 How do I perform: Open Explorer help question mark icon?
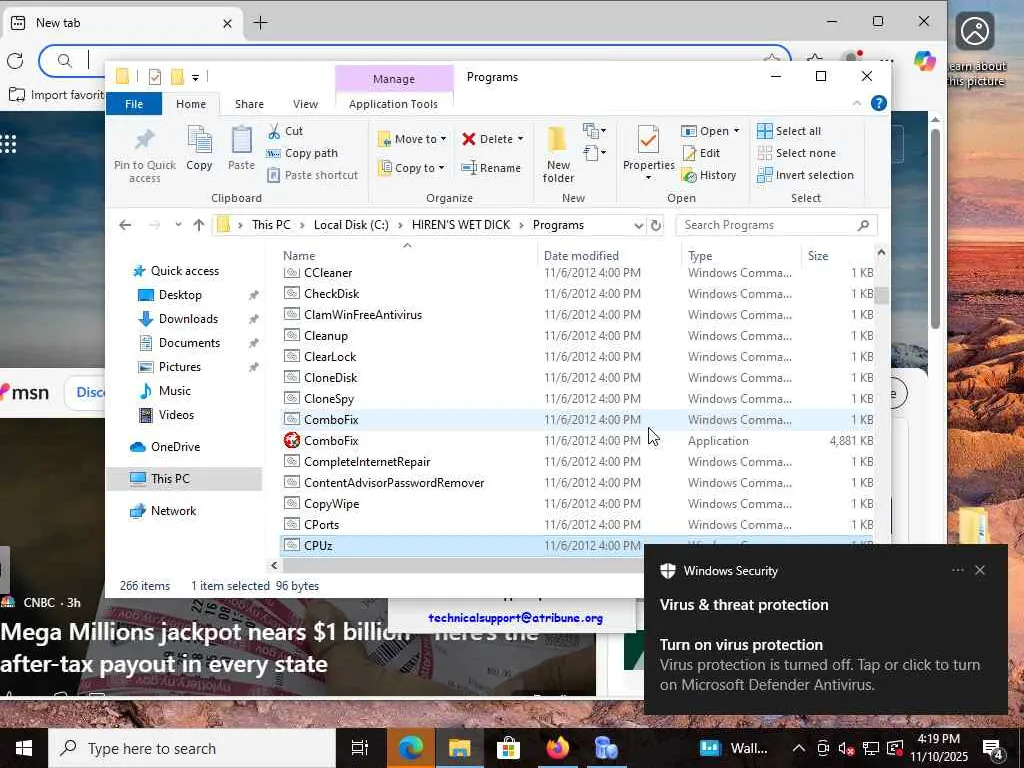[879, 103]
